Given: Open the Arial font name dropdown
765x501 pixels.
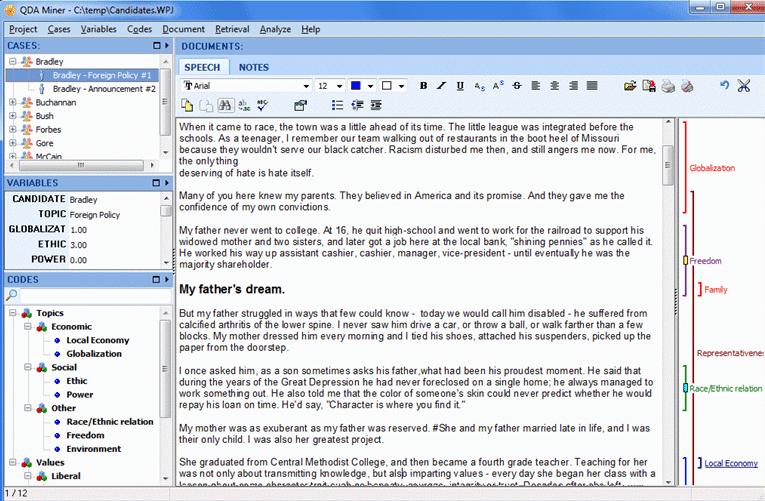Looking at the screenshot, I should (x=306, y=86).
